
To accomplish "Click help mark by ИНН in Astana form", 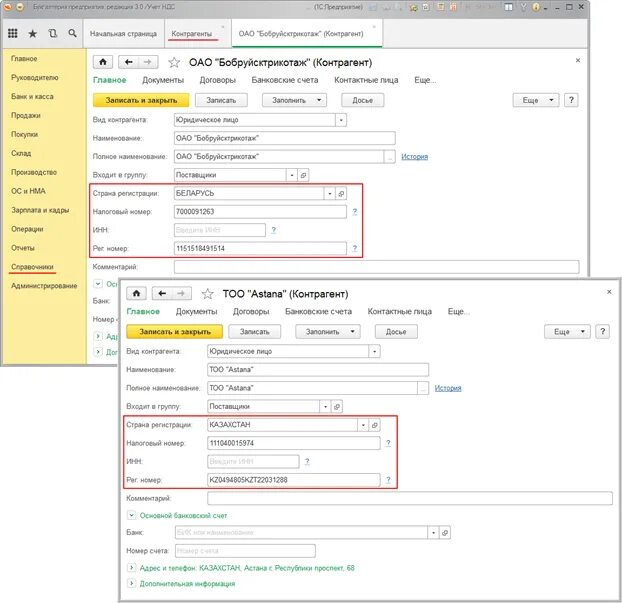I will (307, 461).
